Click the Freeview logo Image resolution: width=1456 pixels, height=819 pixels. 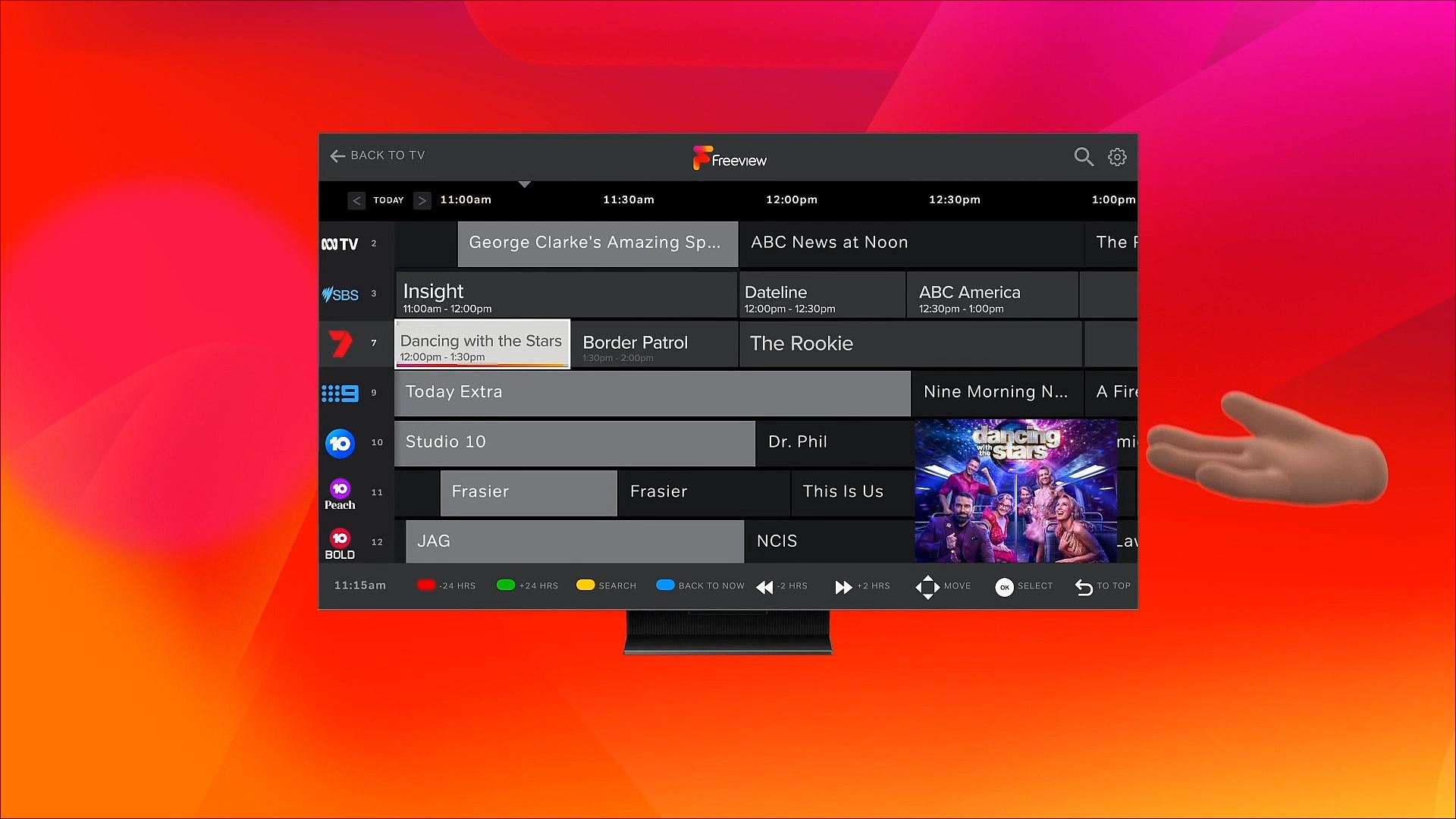[x=729, y=158]
